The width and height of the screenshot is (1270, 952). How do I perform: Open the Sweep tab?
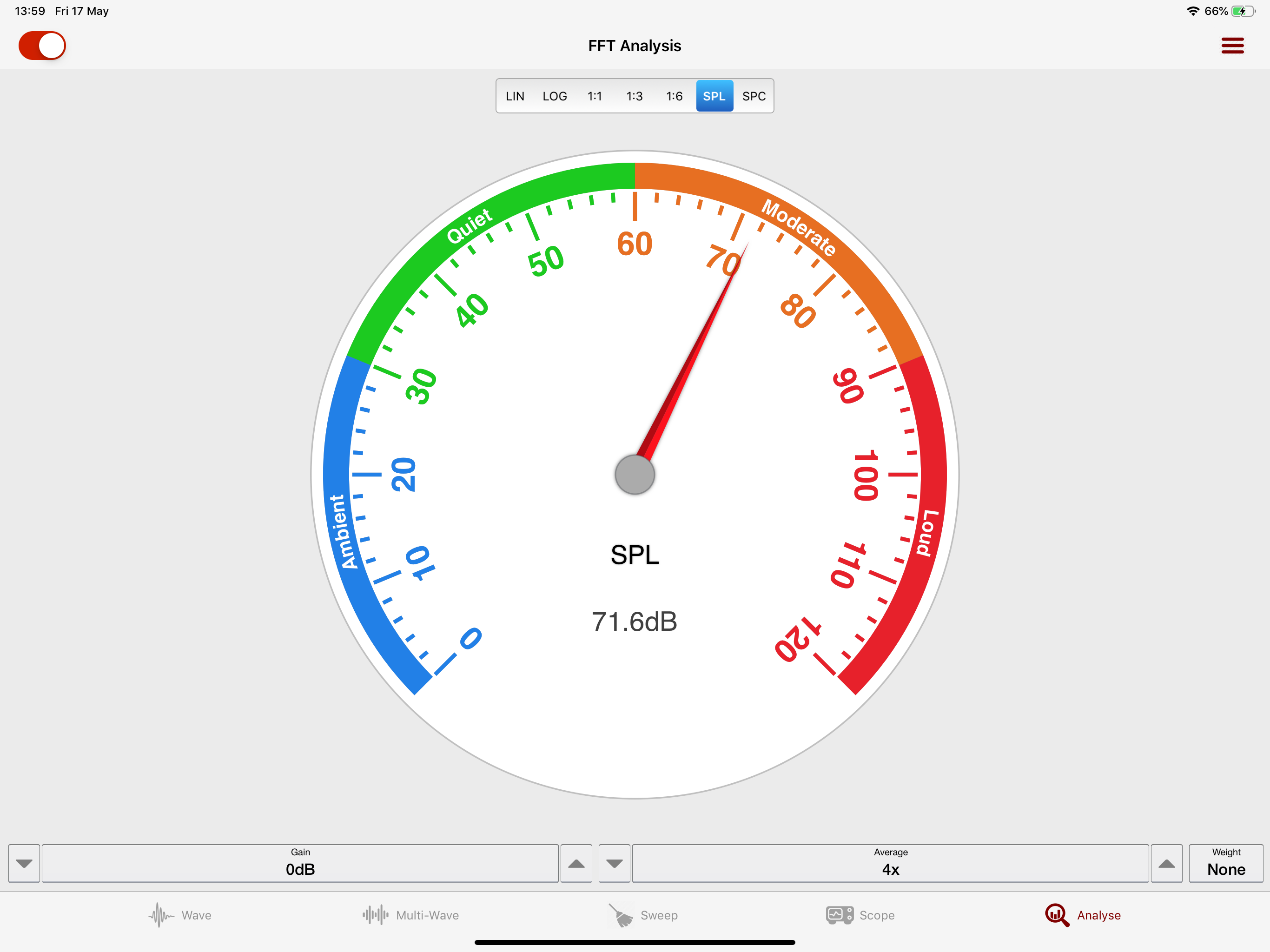coord(643,915)
